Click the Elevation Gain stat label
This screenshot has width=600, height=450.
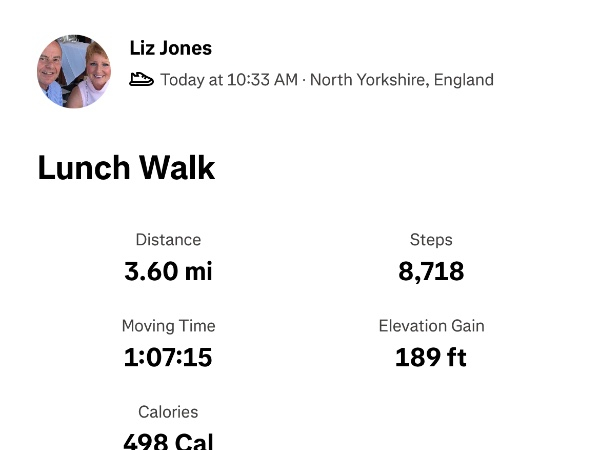point(431,326)
